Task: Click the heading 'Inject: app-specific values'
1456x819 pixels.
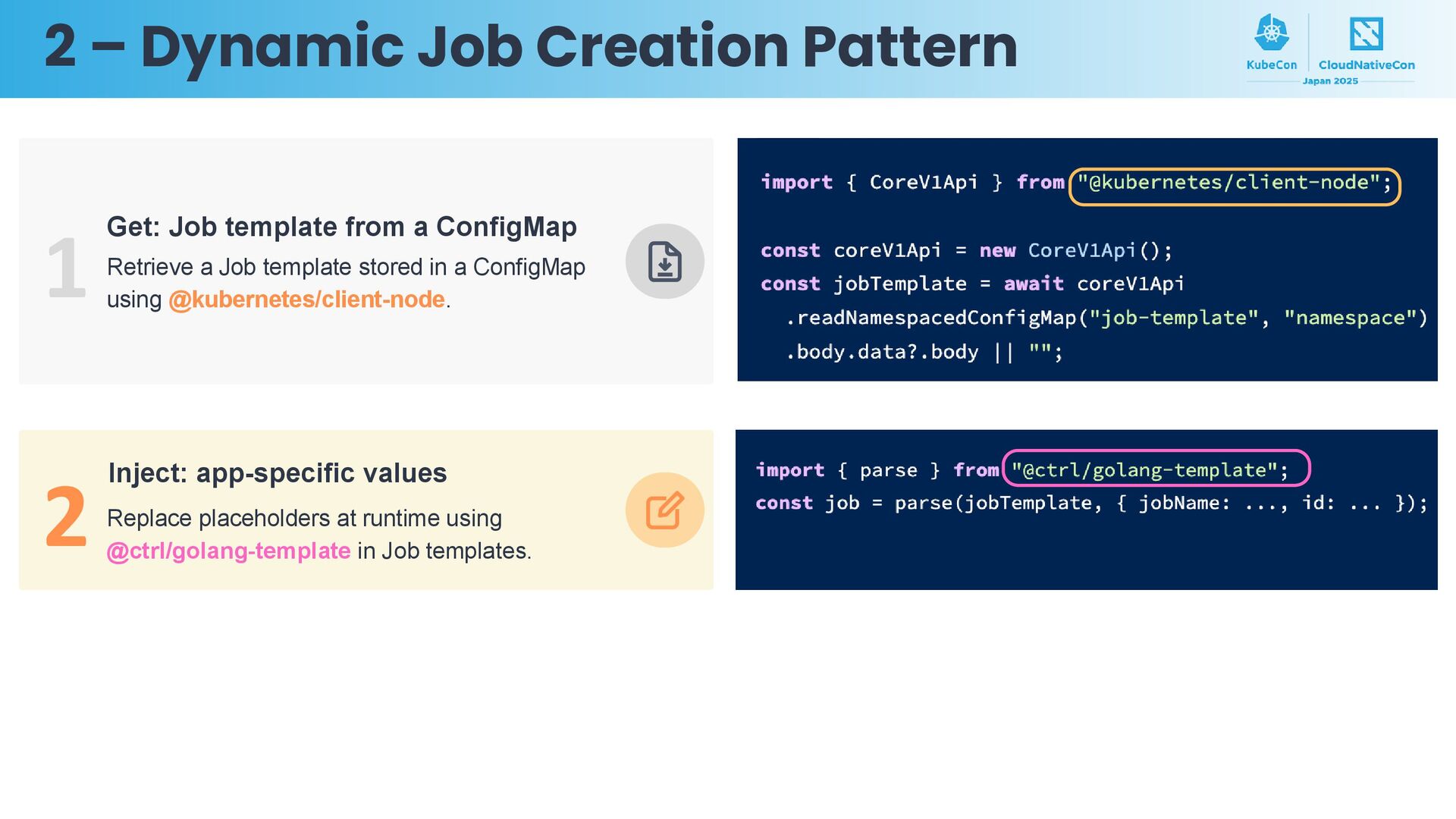Action: point(278,473)
